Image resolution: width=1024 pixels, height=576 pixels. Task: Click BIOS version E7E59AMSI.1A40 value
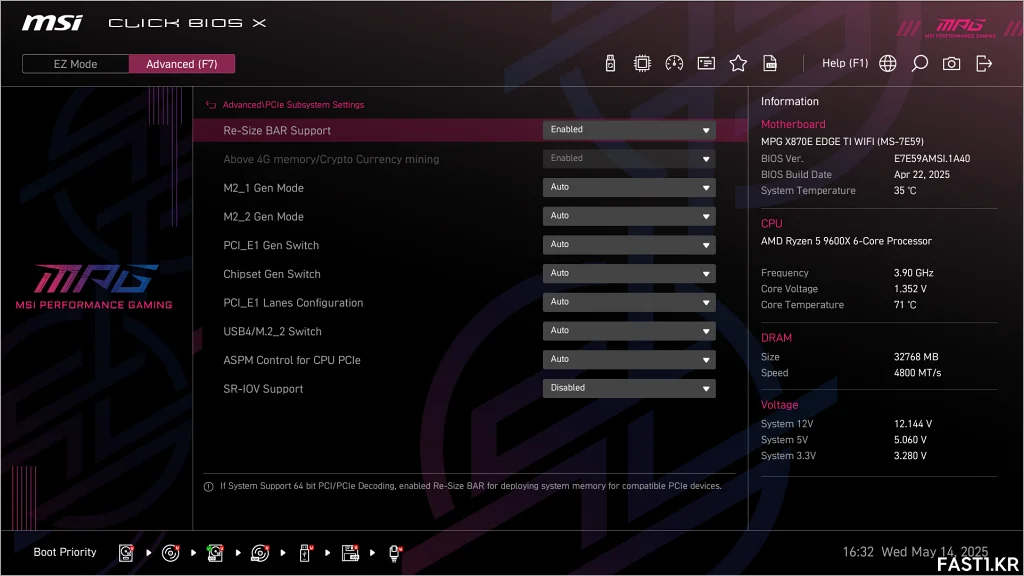coord(932,159)
